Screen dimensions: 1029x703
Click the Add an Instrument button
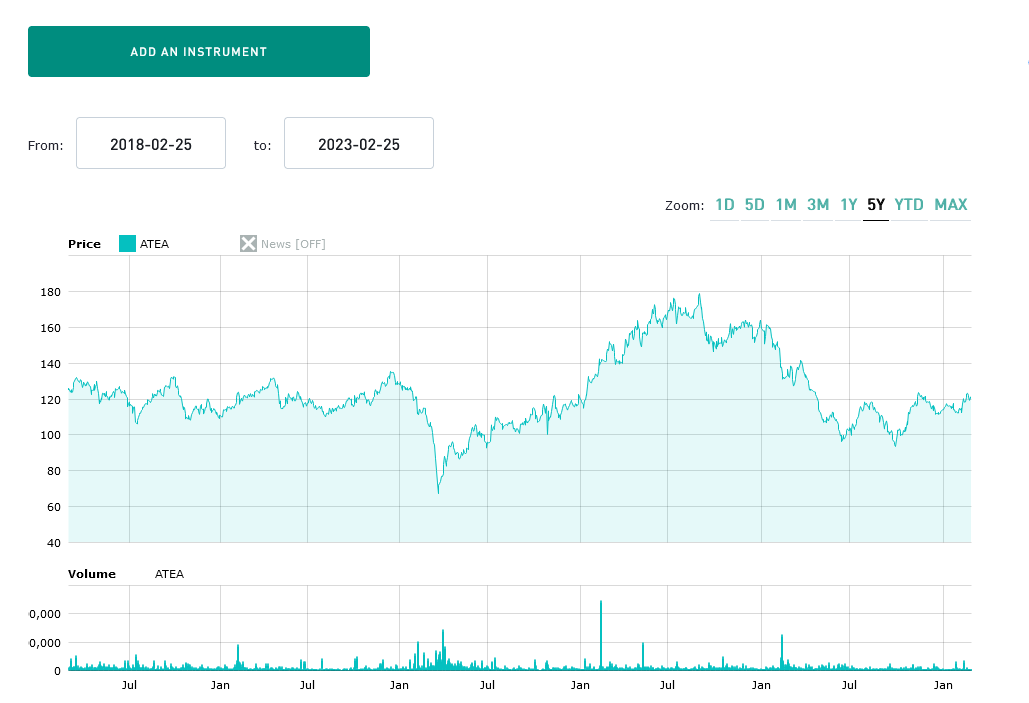pyautogui.click(x=199, y=51)
